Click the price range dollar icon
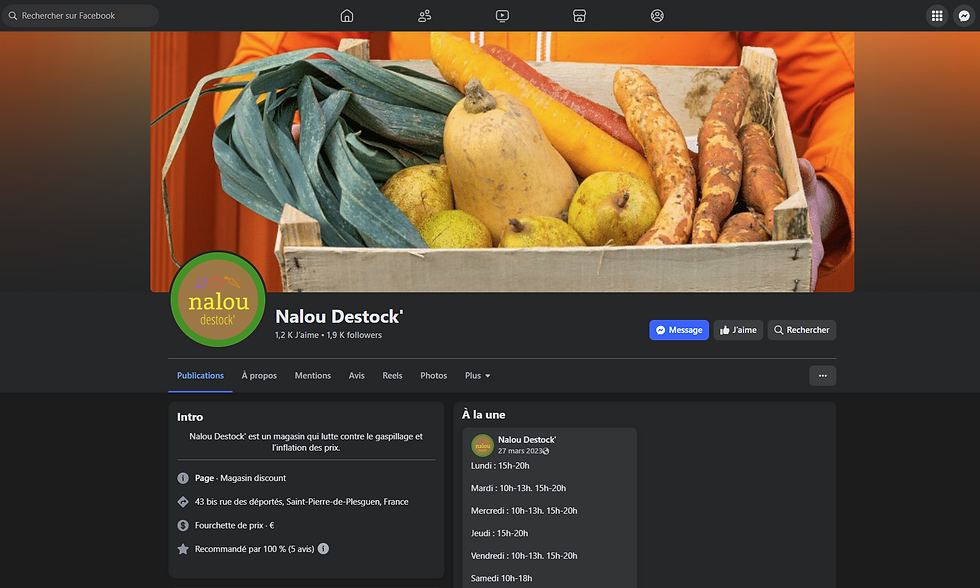 pos(182,526)
